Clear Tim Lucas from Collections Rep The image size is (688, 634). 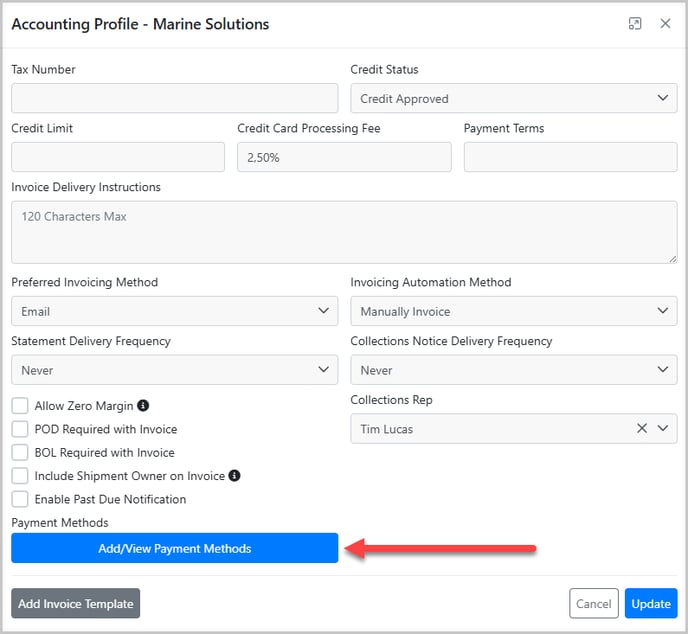tap(642, 429)
